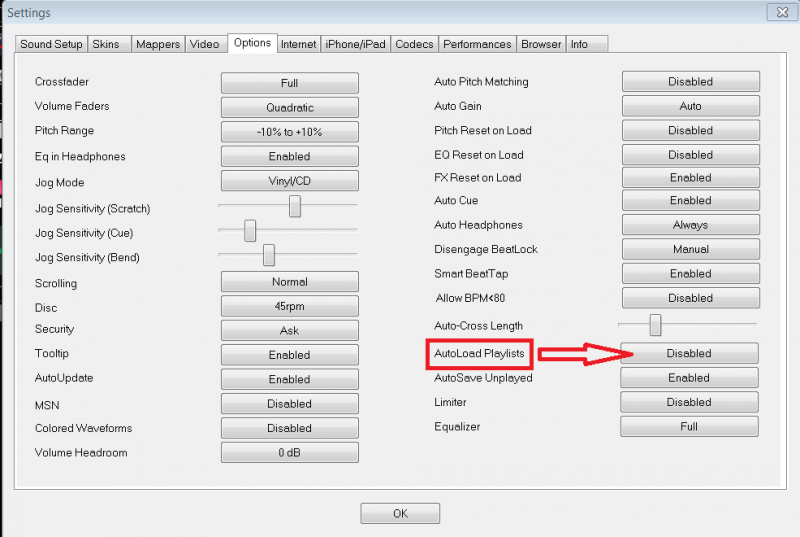Image resolution: width=800 pixels, height=537 pixels.
Task: Change the Security Ask setting
Action: click(289, 331)
